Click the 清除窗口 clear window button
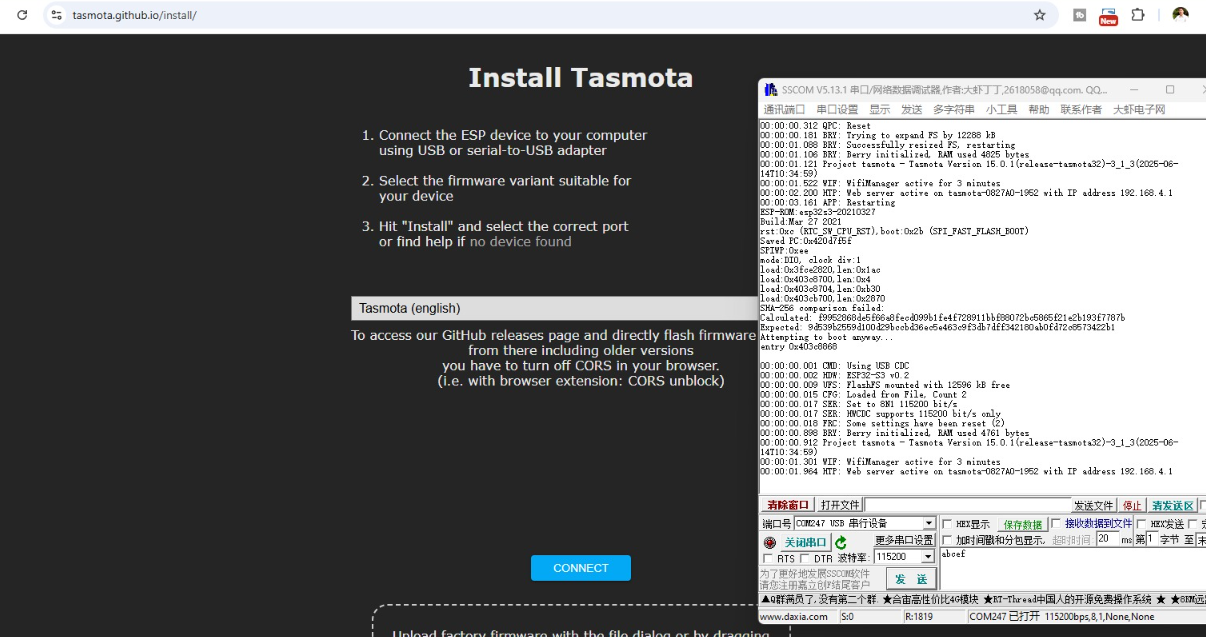This screenshot has height=637, width=1206. click(x=788, y=505)
